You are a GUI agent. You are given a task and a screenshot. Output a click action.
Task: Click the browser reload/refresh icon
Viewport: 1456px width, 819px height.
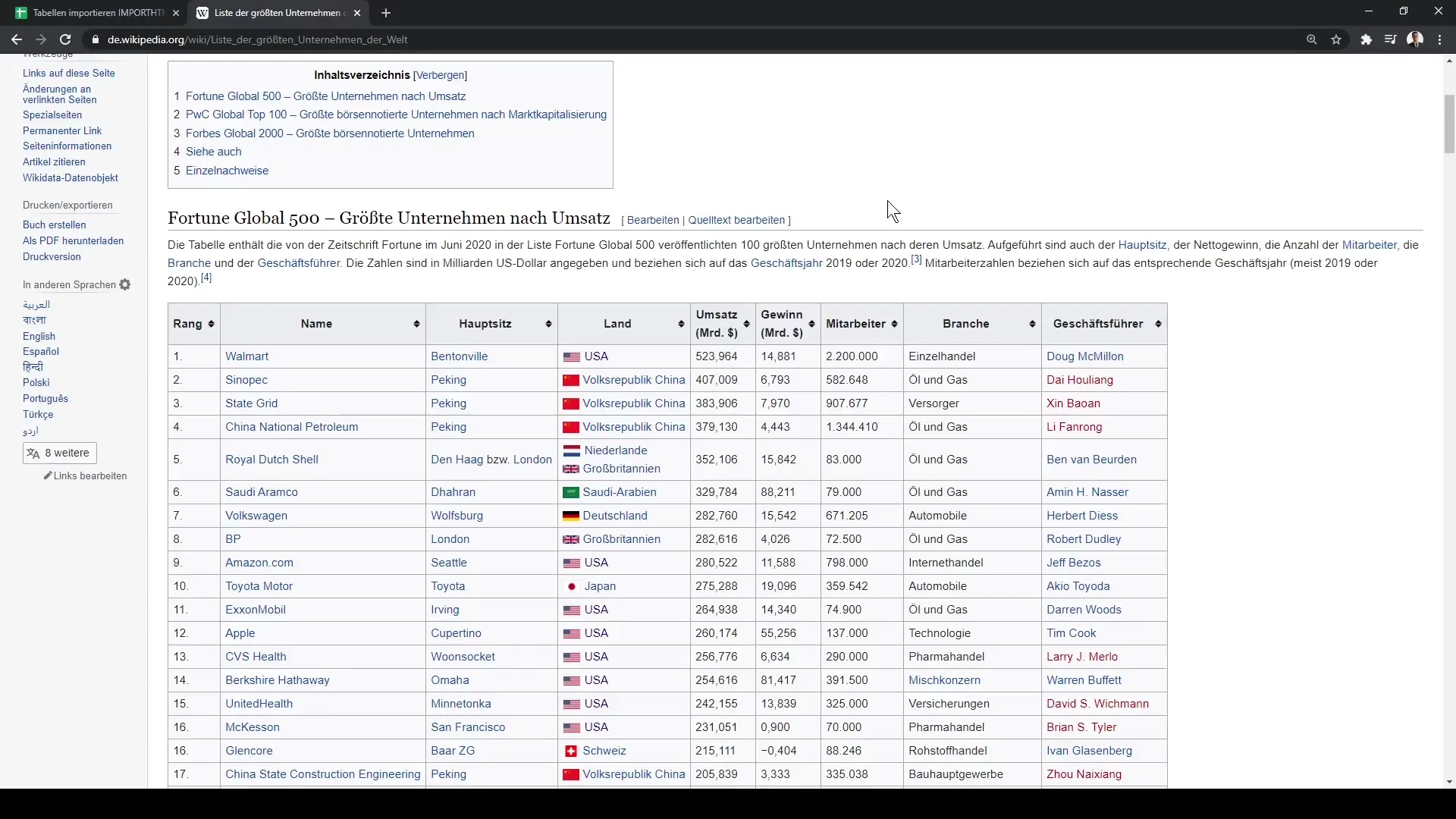click(x=65, y=39)
